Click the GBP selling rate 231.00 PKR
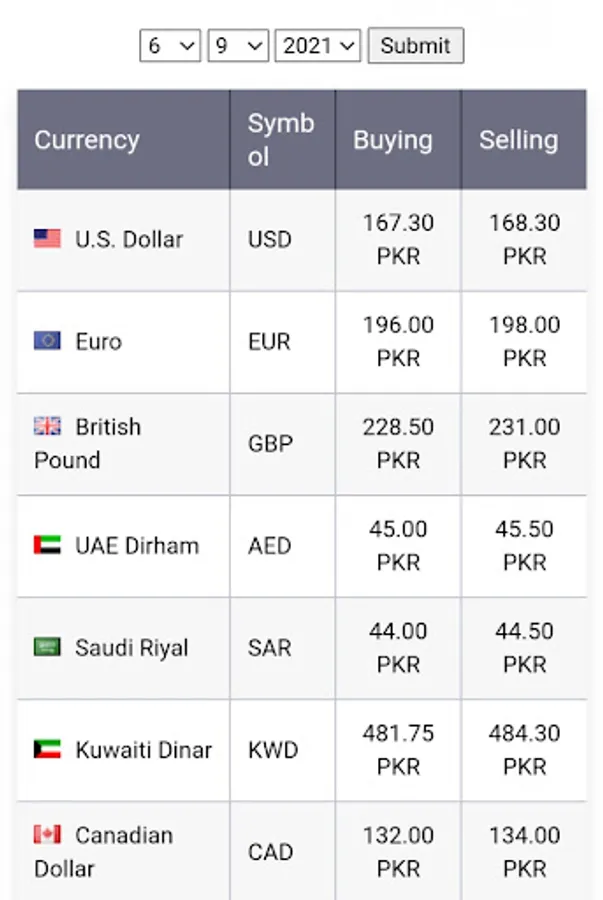This screenshot has width=603, height=900. [524, 443]
